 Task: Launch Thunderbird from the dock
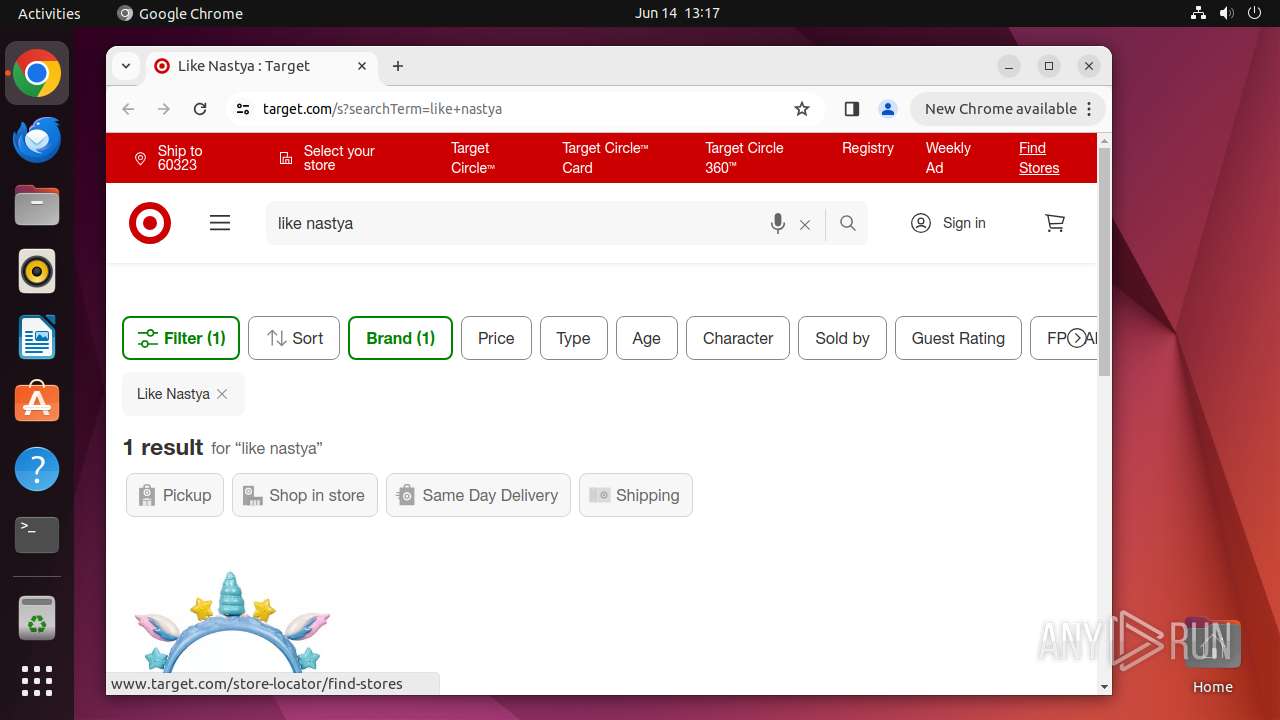click(x=37, y=139)
